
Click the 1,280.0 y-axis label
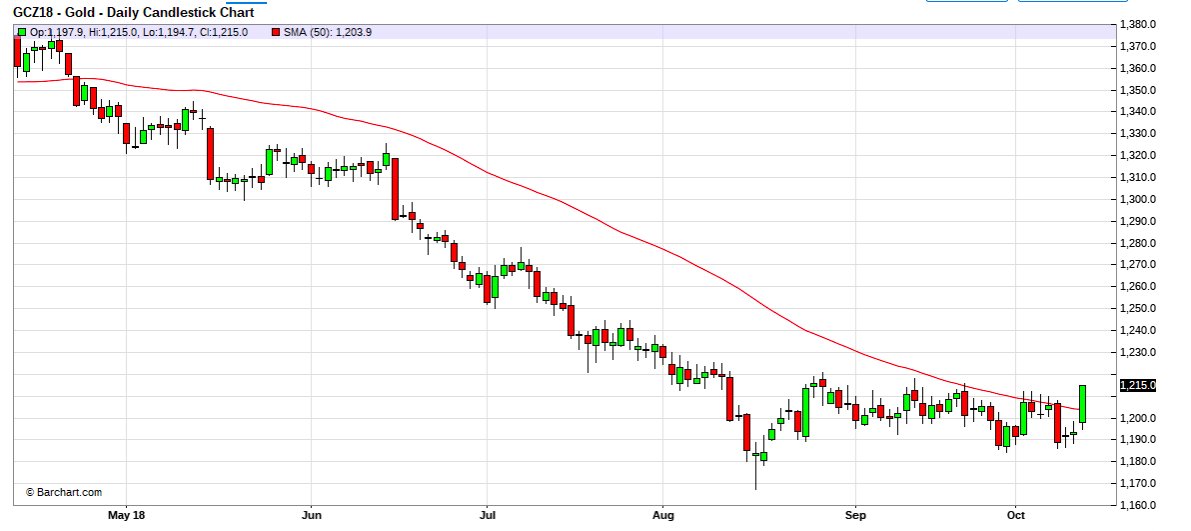pos(1138,244)
